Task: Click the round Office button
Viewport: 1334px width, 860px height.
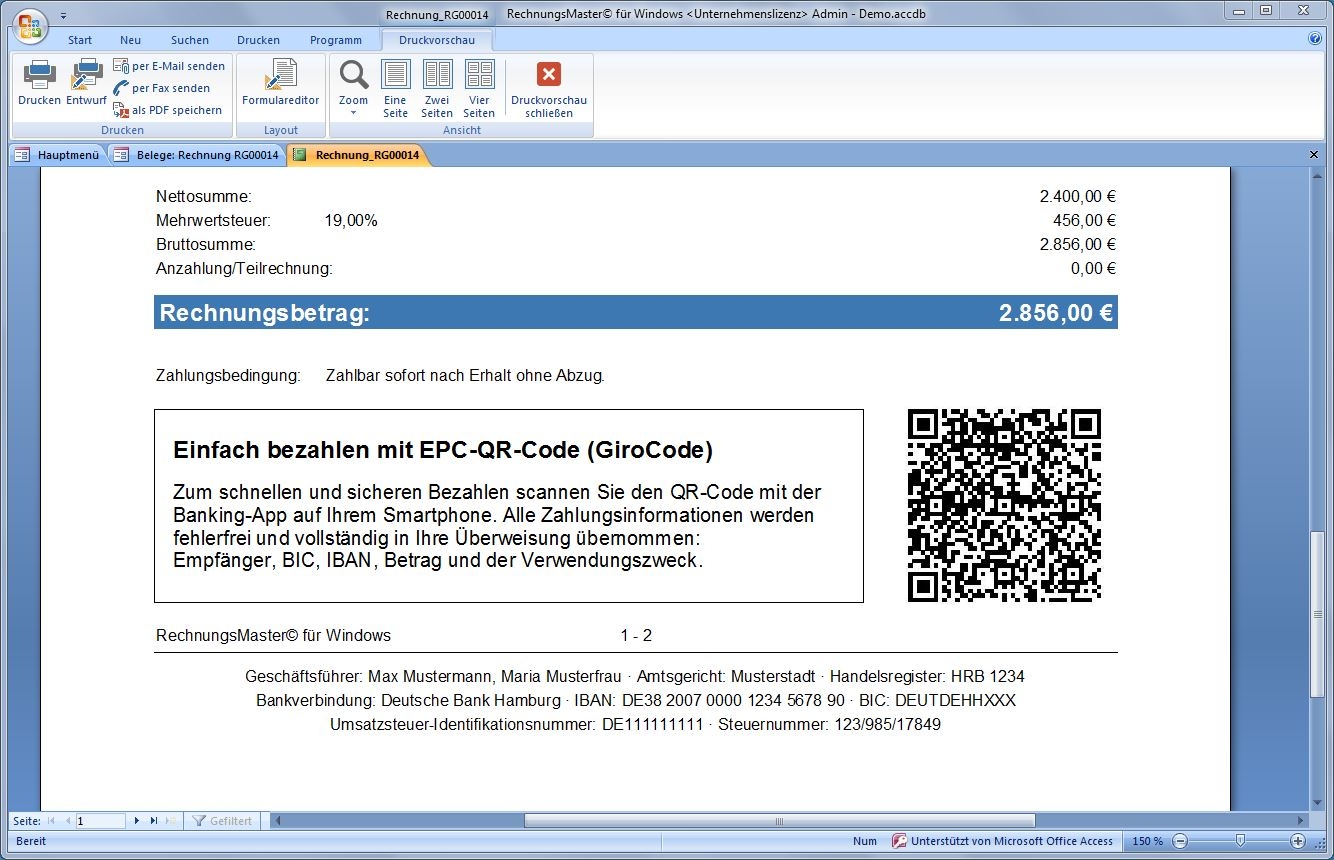Action: (30, 26)
